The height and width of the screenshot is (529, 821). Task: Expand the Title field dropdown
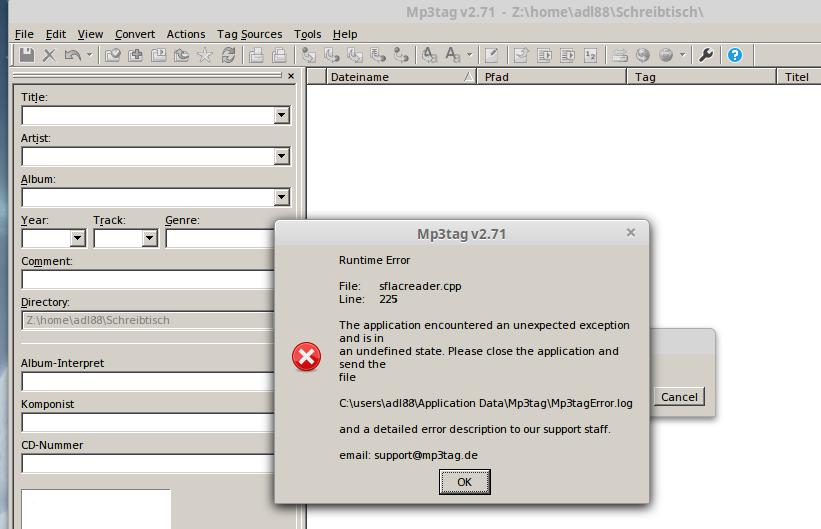[281, 115]
